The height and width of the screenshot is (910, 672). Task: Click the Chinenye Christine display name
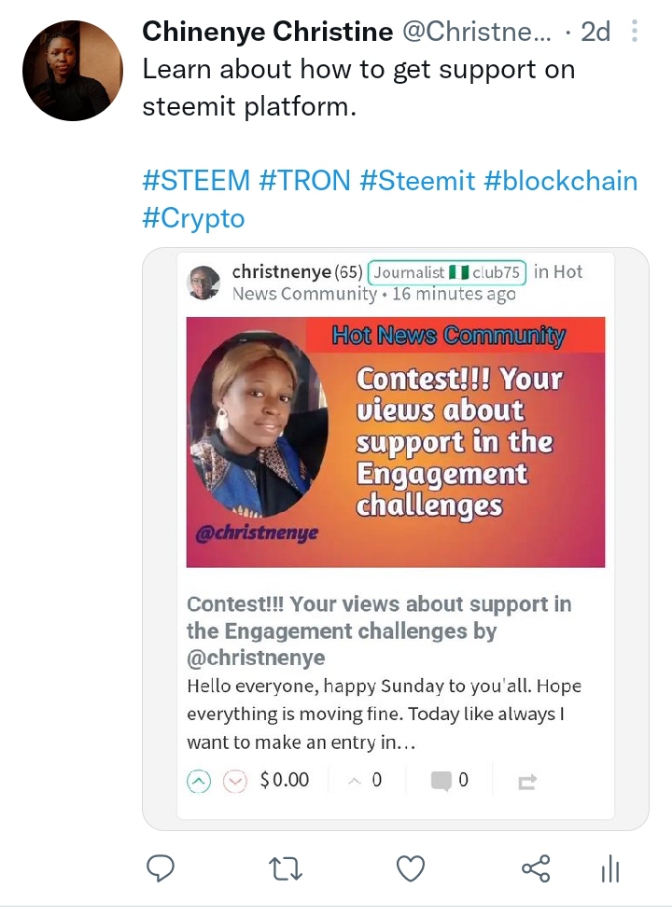(x=268, y=31)
